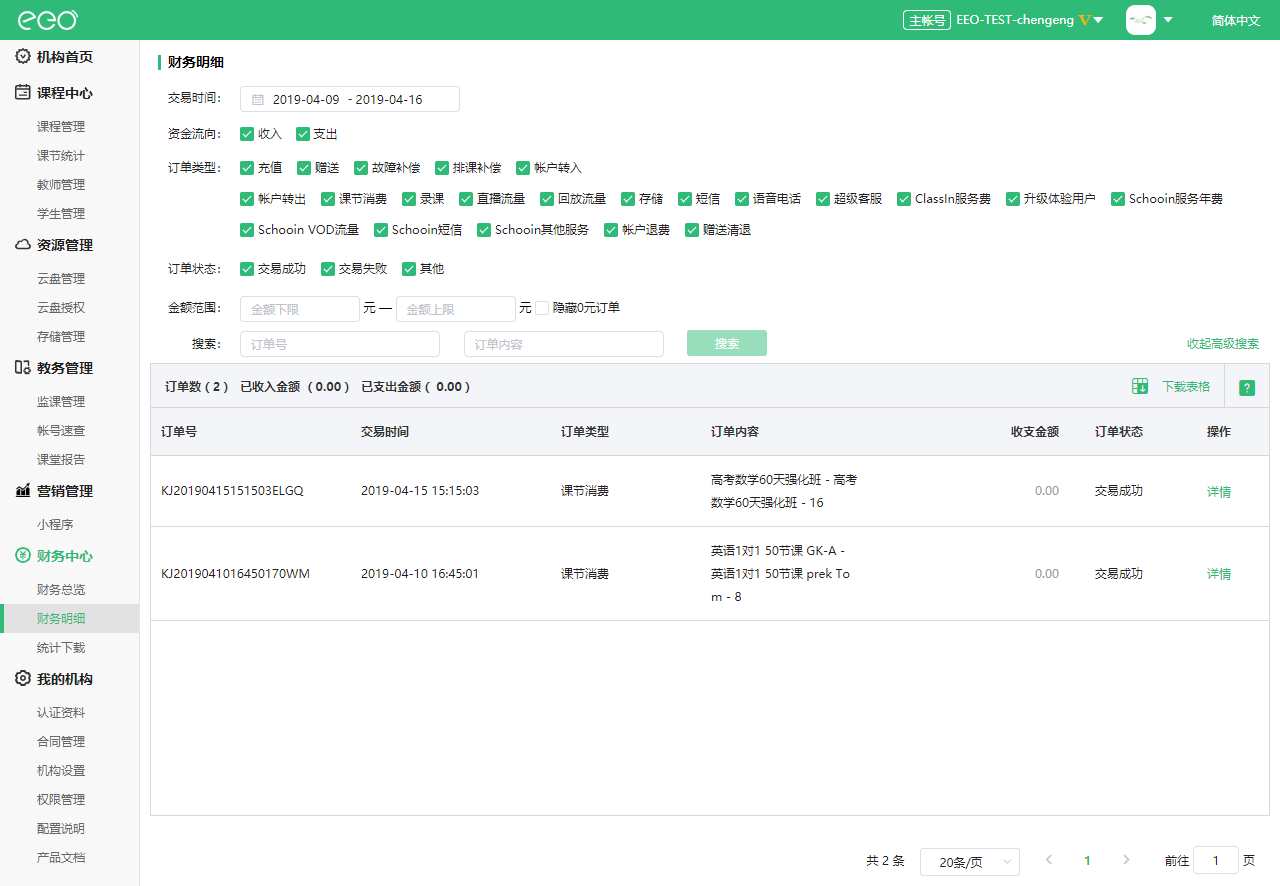Screen dimensions: 1280x886
Task: Open 学生管理 in sidebar
Action: (61, 214)
